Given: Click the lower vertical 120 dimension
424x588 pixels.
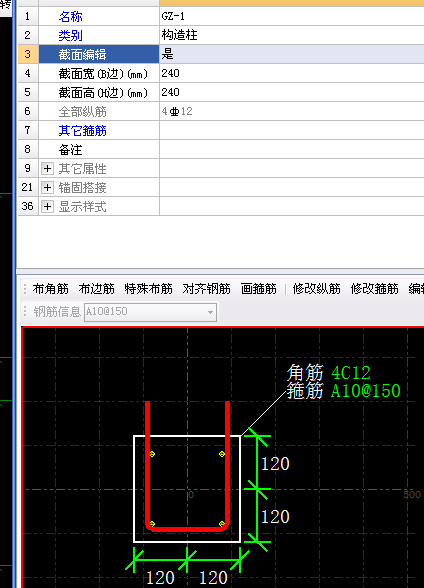Looking at the screenshot, I should [275, 517].
